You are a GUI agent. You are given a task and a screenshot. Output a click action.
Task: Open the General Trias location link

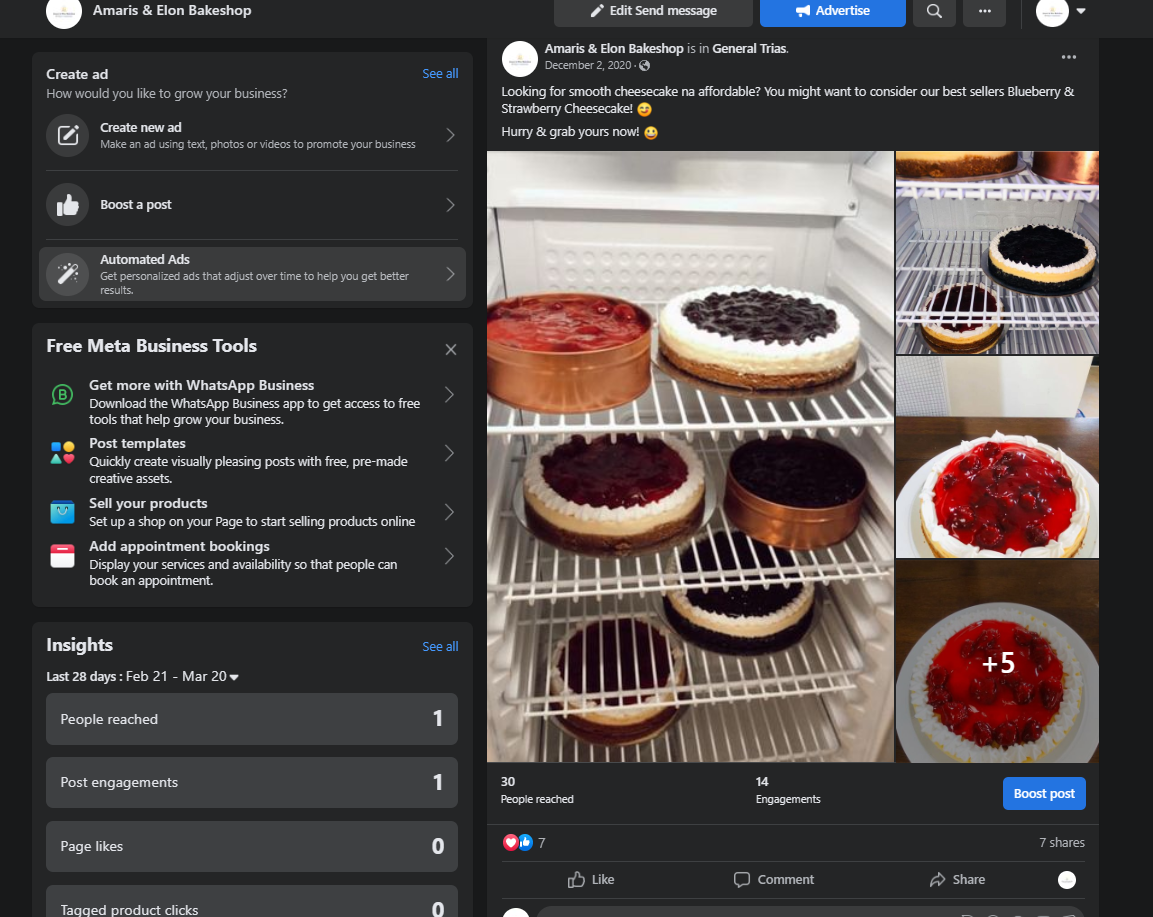tap(749, 49)
